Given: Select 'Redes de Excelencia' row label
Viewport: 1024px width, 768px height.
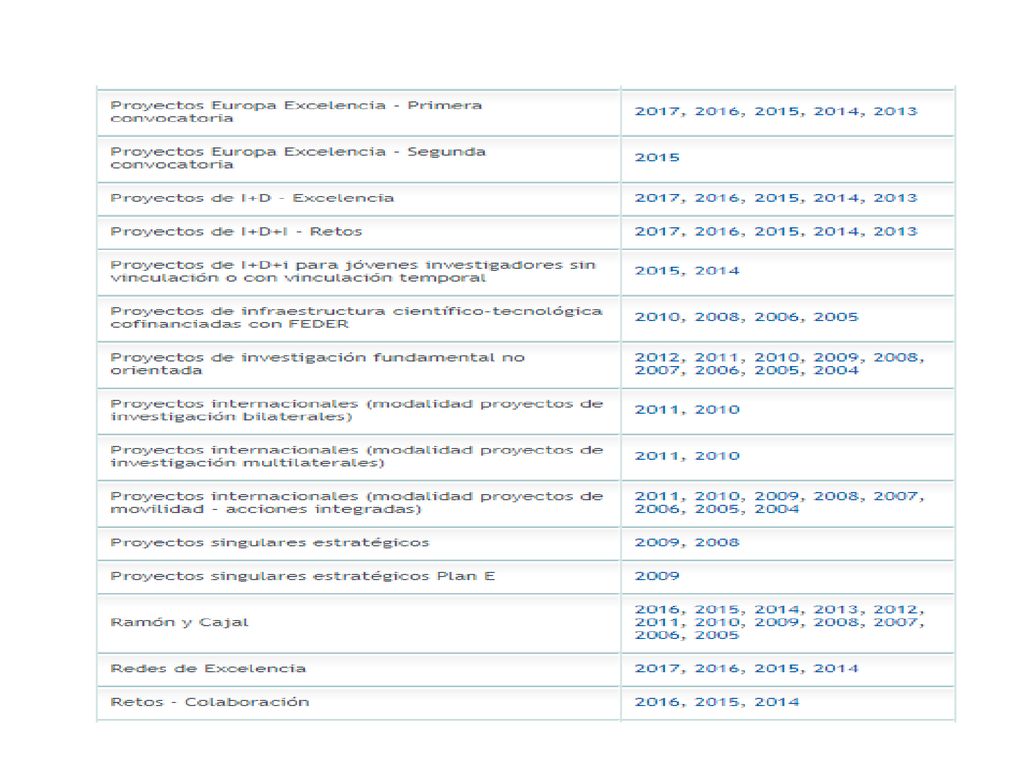Looking at the screenshot, I should [208, 669].
